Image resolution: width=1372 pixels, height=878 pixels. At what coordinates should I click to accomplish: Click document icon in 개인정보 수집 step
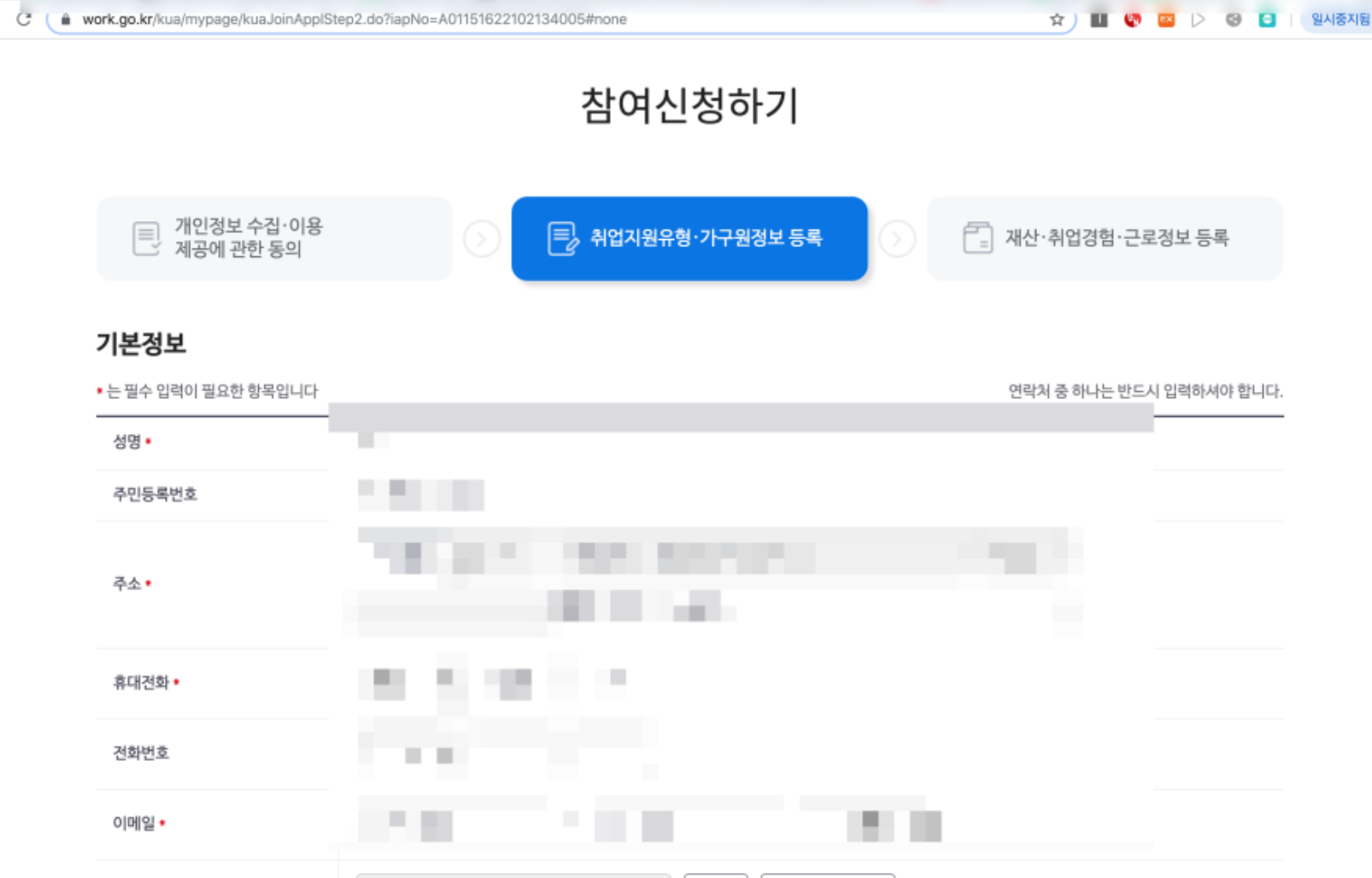point(146,238)
